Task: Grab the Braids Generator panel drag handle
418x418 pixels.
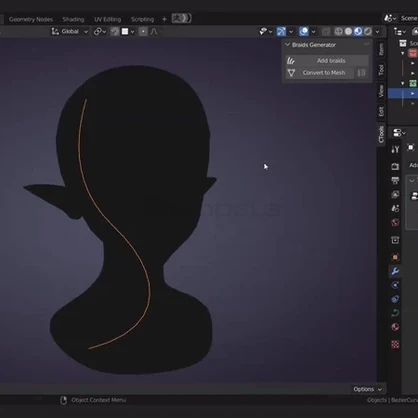Action: [367, 44]
